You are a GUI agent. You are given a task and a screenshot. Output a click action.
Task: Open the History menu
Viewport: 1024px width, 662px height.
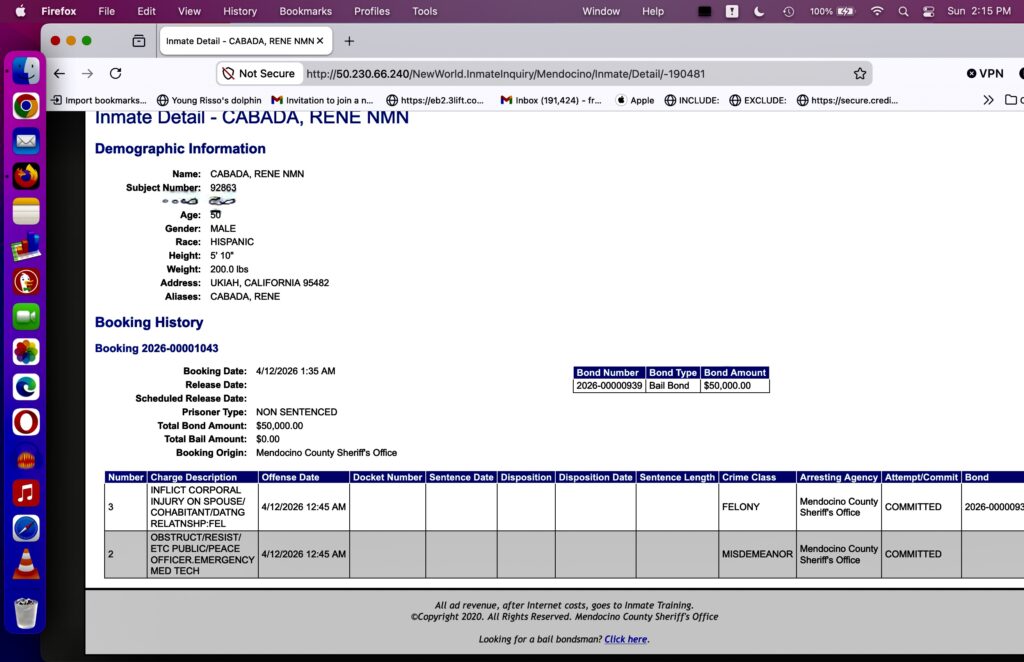pos(240,11)
